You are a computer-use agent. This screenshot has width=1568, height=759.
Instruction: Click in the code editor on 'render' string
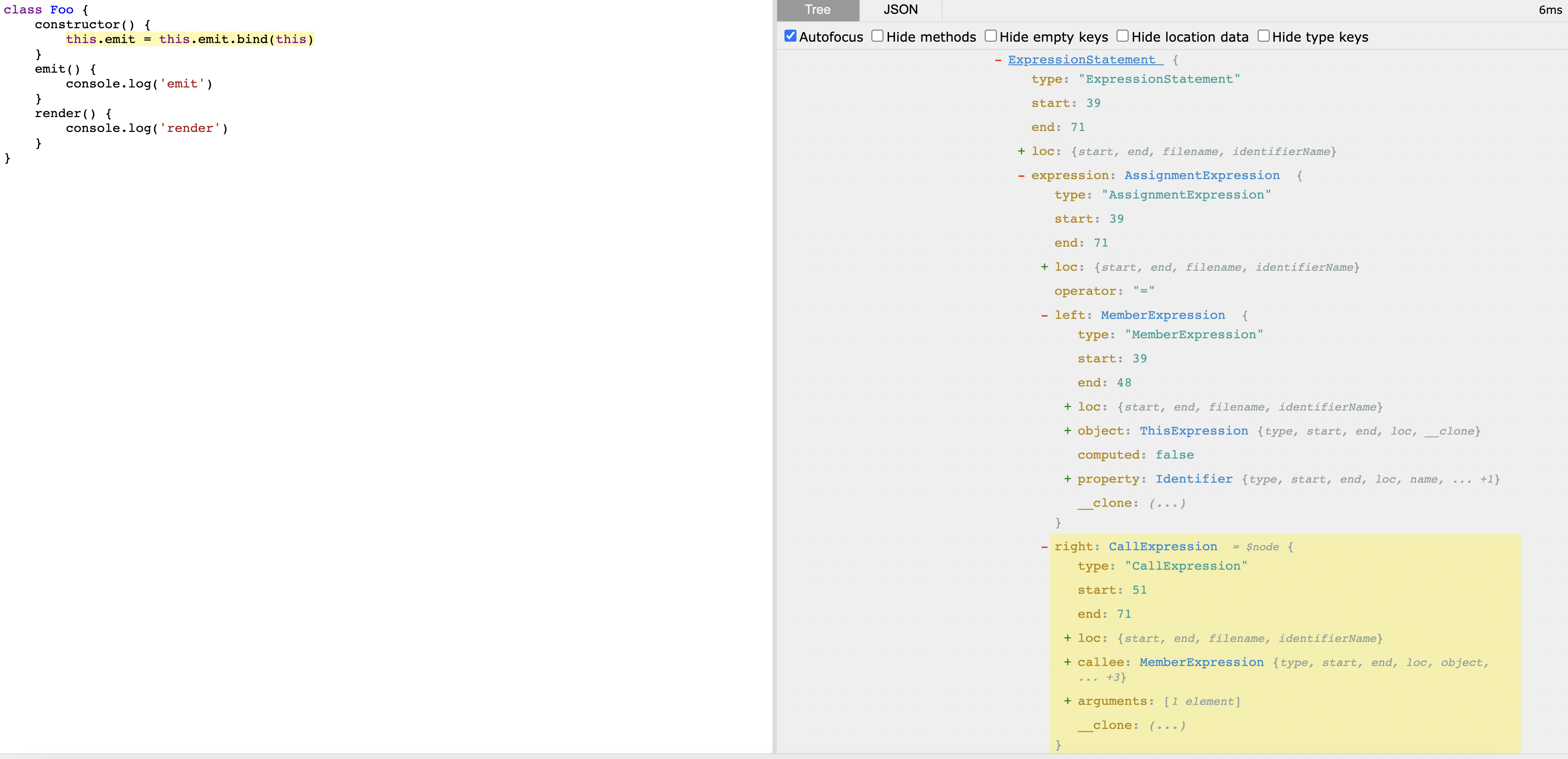click(x=190, y=129)
